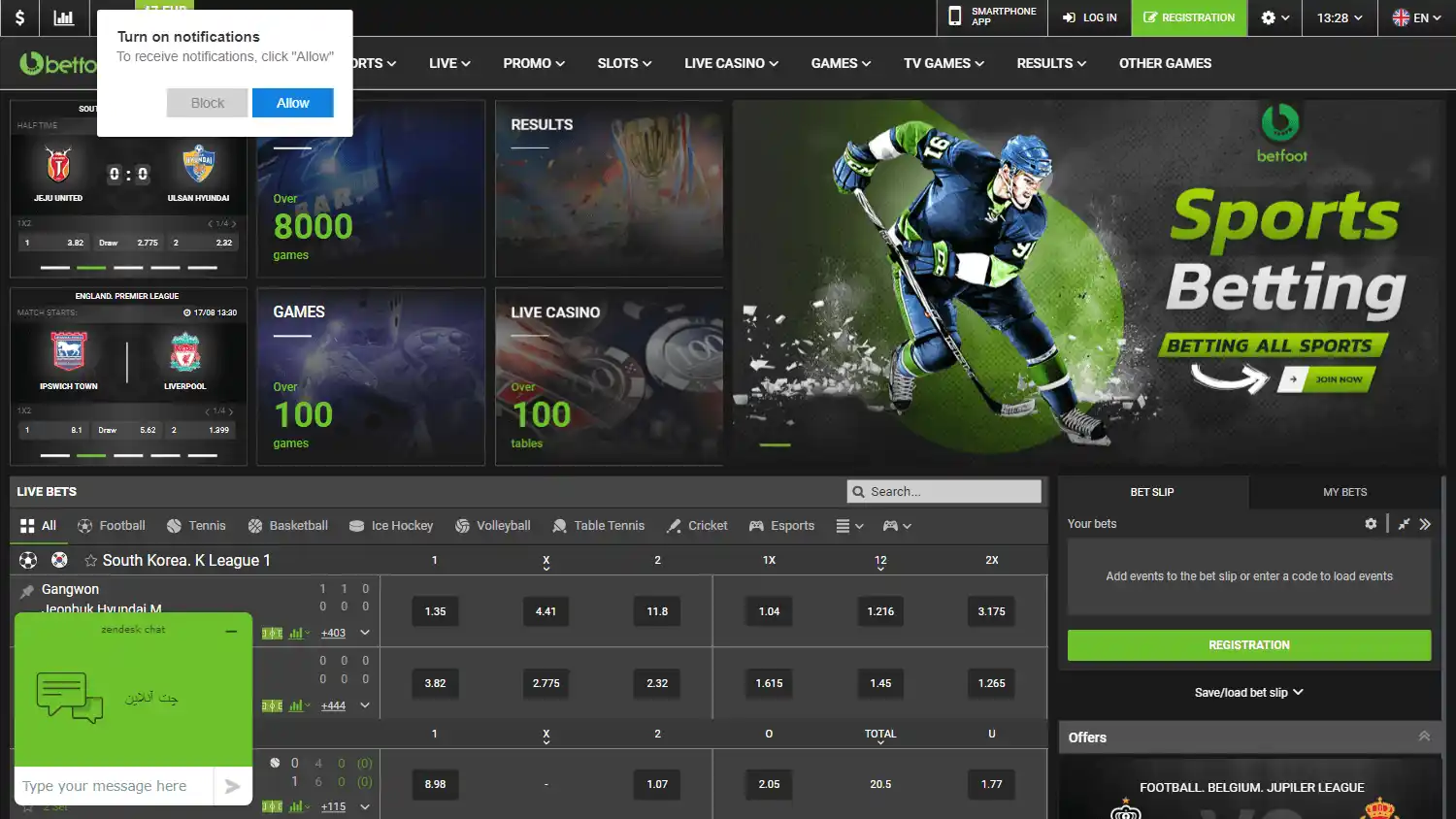Show All live sports
Screen dimensions: 1456x819
38,526
